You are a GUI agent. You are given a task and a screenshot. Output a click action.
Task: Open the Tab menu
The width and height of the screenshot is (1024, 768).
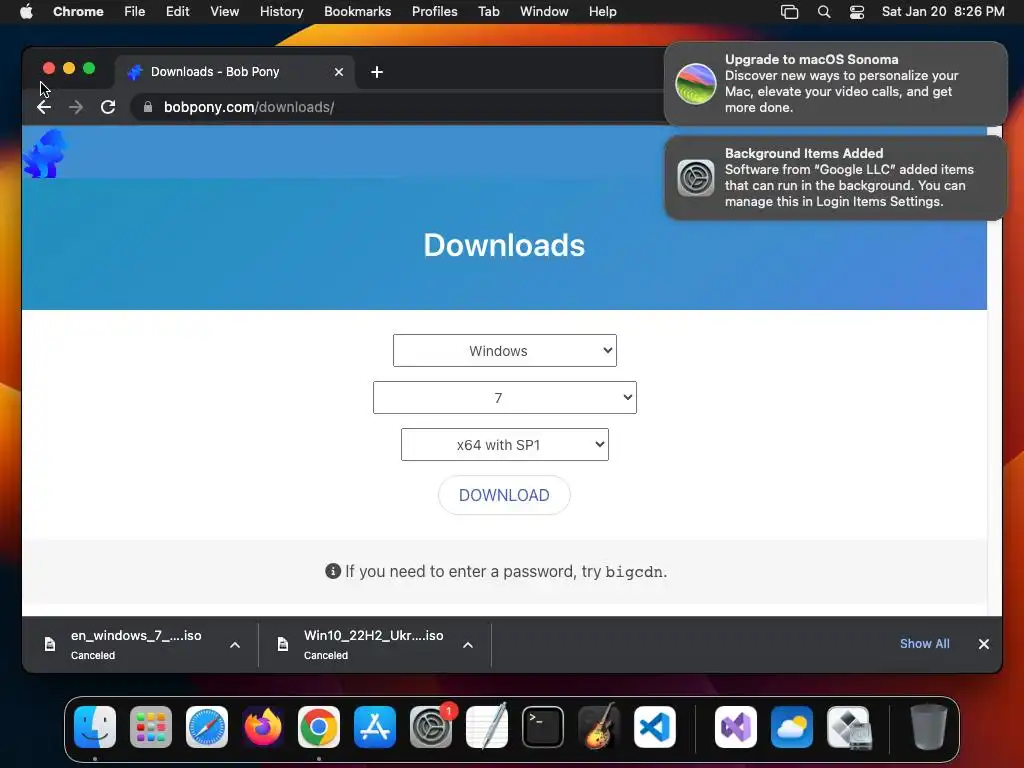(488, 12)
